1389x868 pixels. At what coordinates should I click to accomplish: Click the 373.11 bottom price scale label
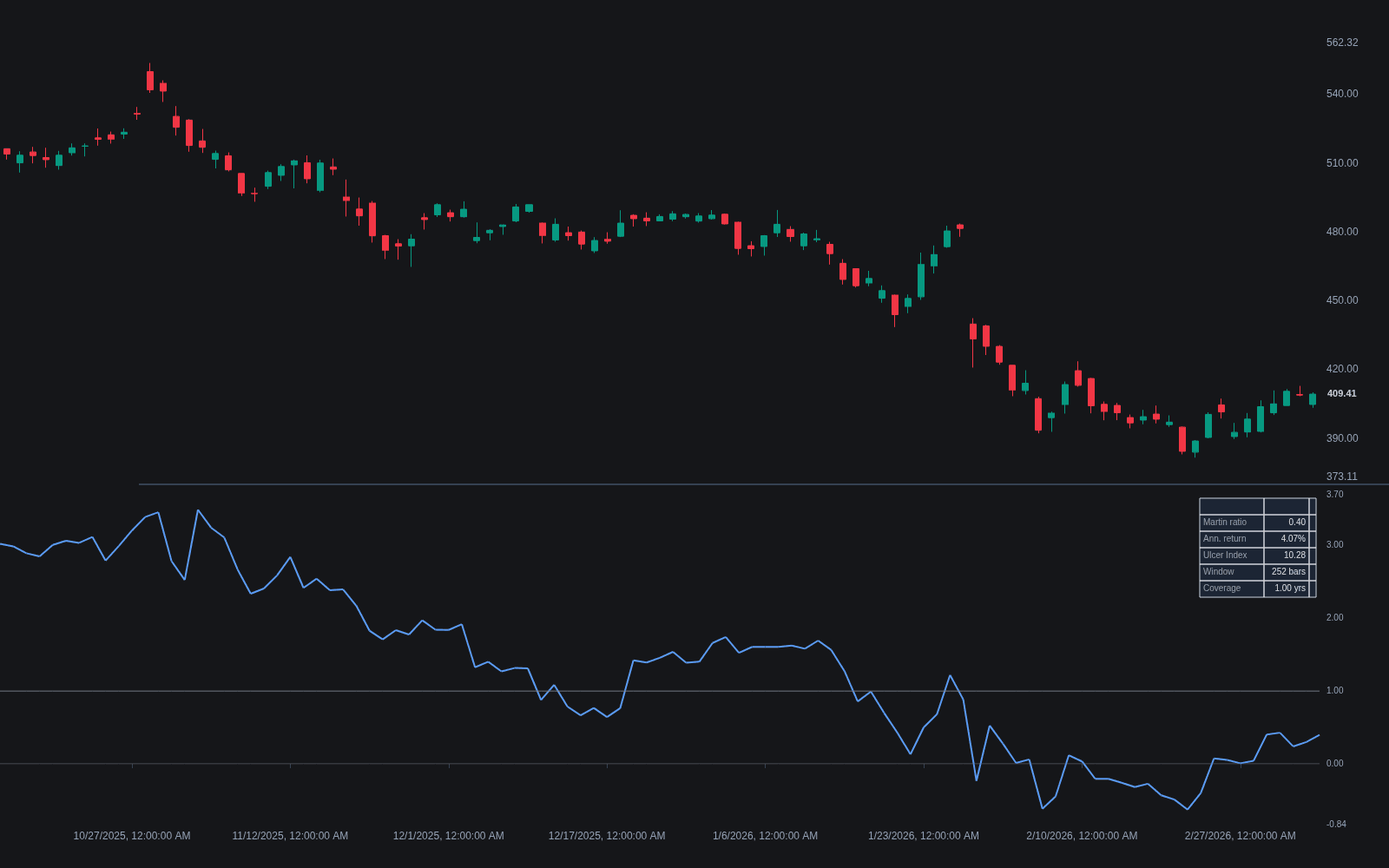[1342, 477]
